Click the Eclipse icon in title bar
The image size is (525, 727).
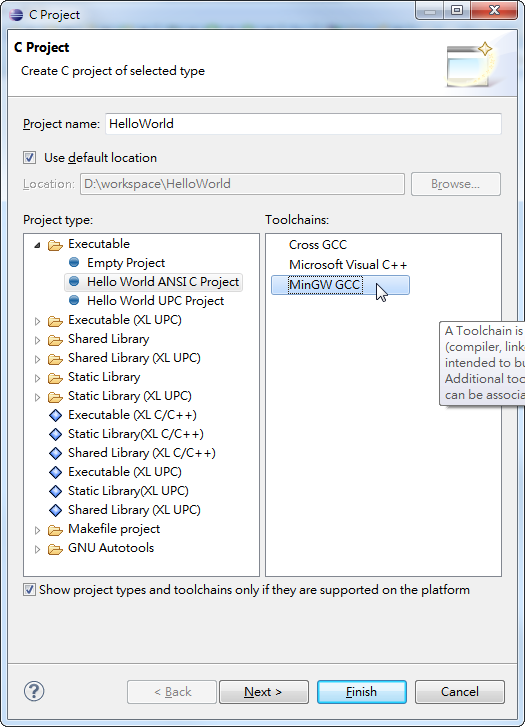[16, 14]
